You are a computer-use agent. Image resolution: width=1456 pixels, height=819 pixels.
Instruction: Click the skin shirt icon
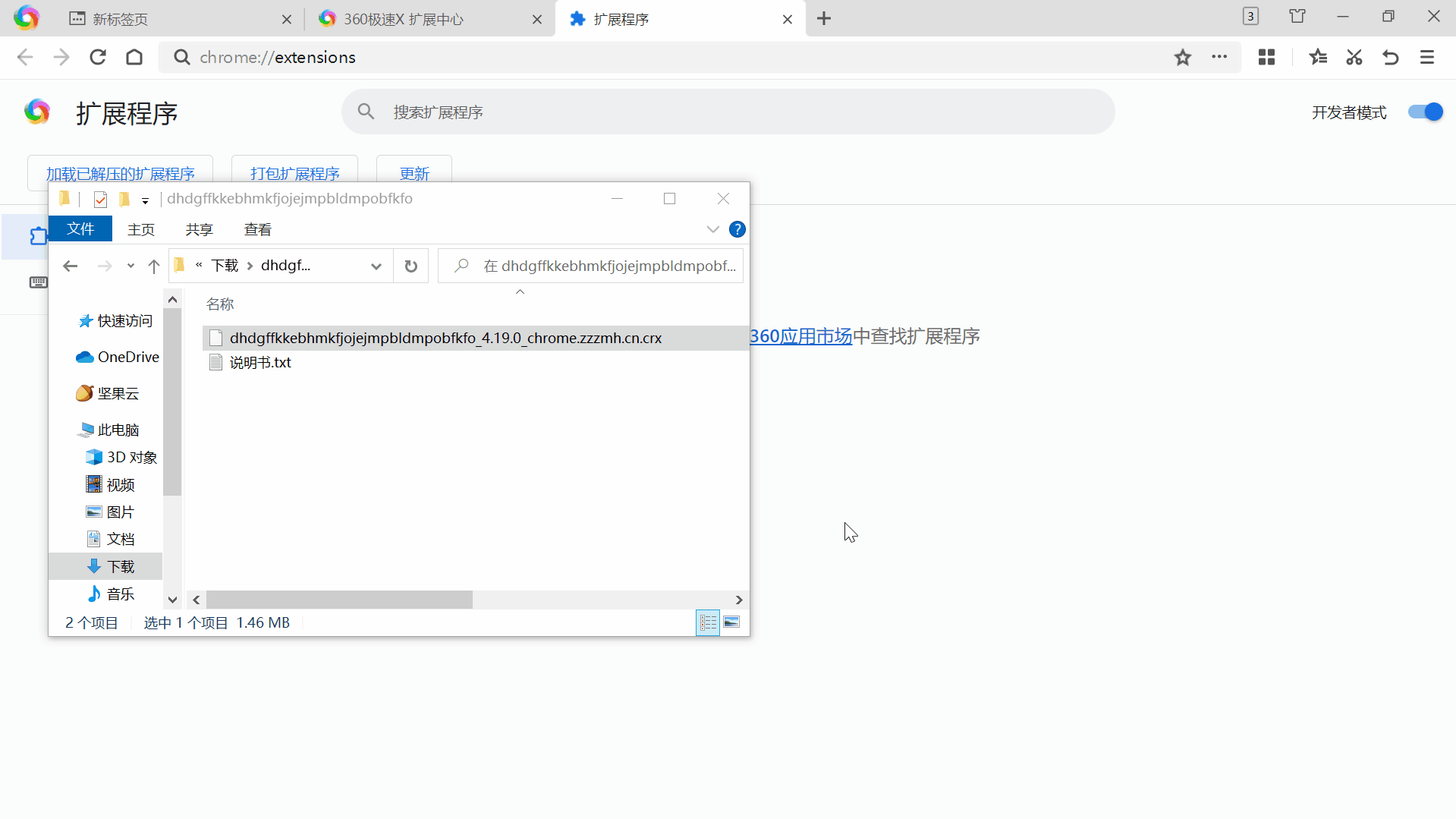click(1297, 16)
